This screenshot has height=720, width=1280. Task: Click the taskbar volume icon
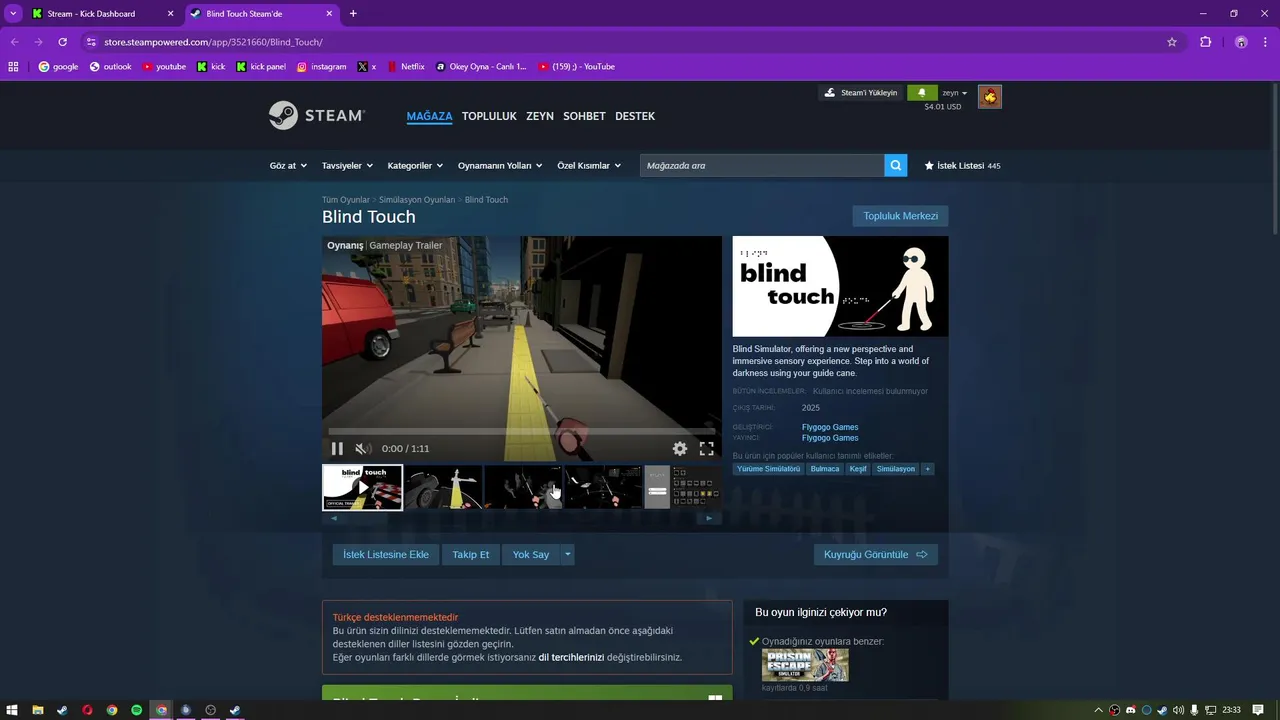[1178, 710]
